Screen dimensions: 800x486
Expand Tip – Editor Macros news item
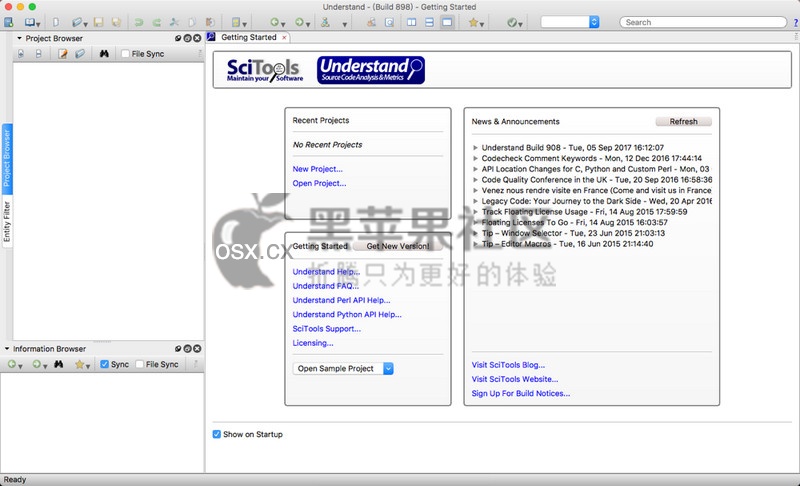(475, 244)
